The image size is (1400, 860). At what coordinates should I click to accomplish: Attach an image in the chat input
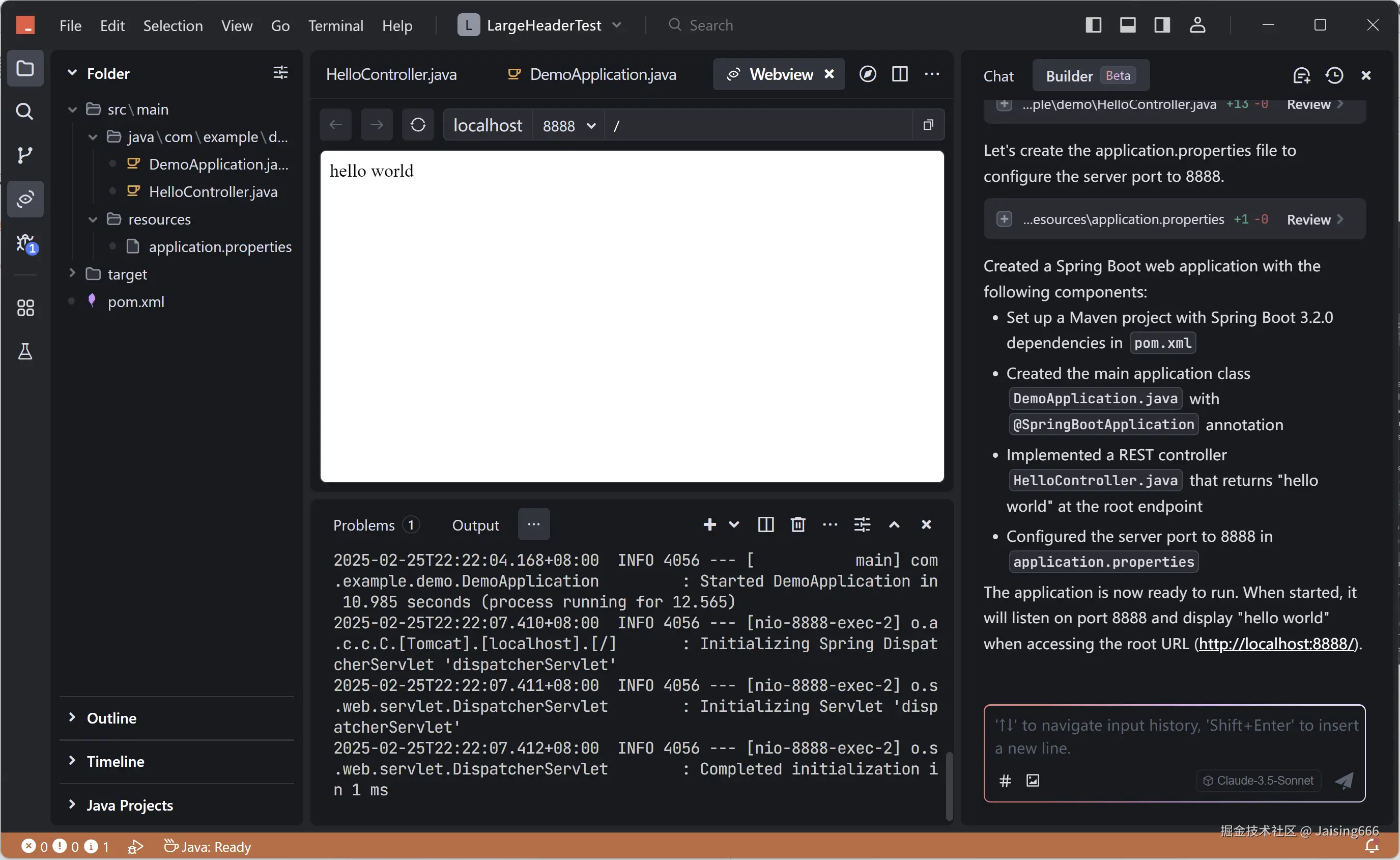pyautogui.click(x=1032, y=781)
